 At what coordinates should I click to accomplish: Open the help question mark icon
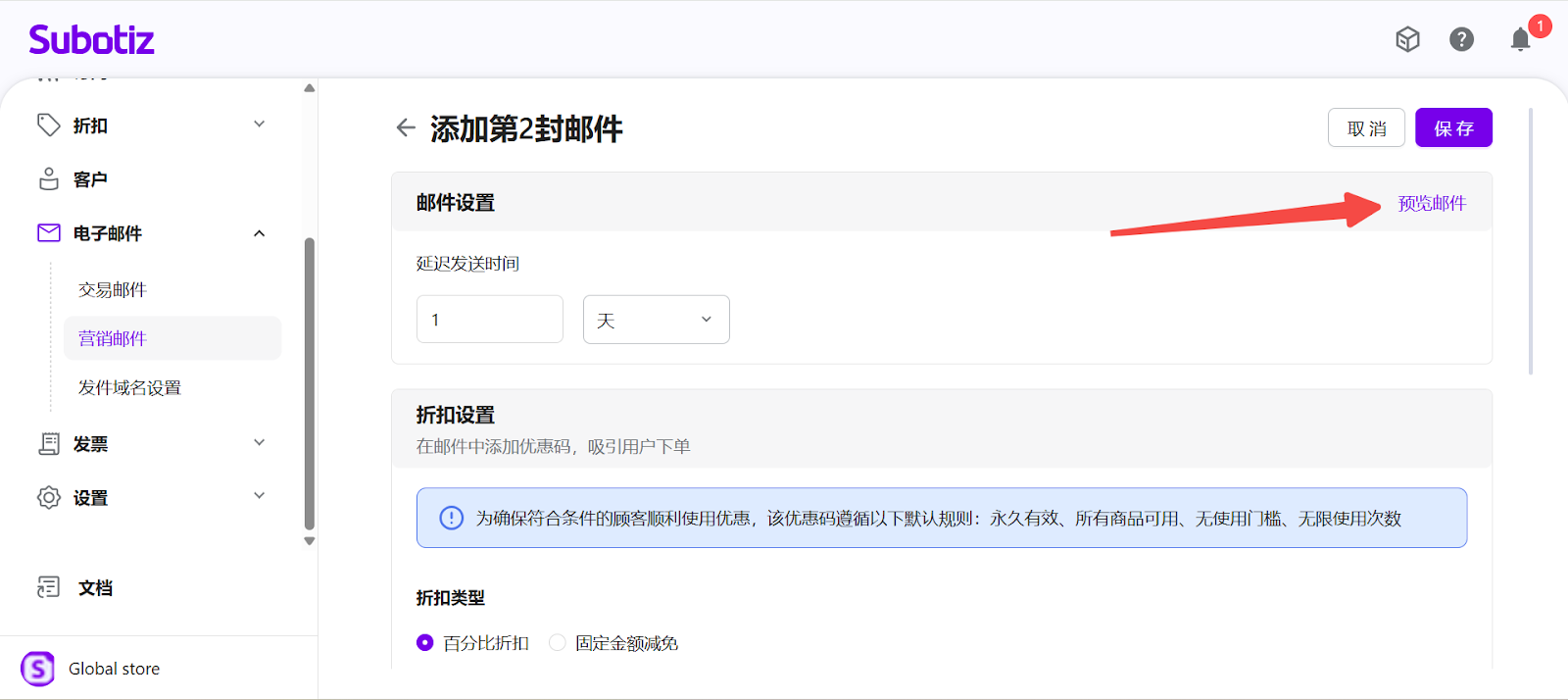click(x=1461, y=39)
